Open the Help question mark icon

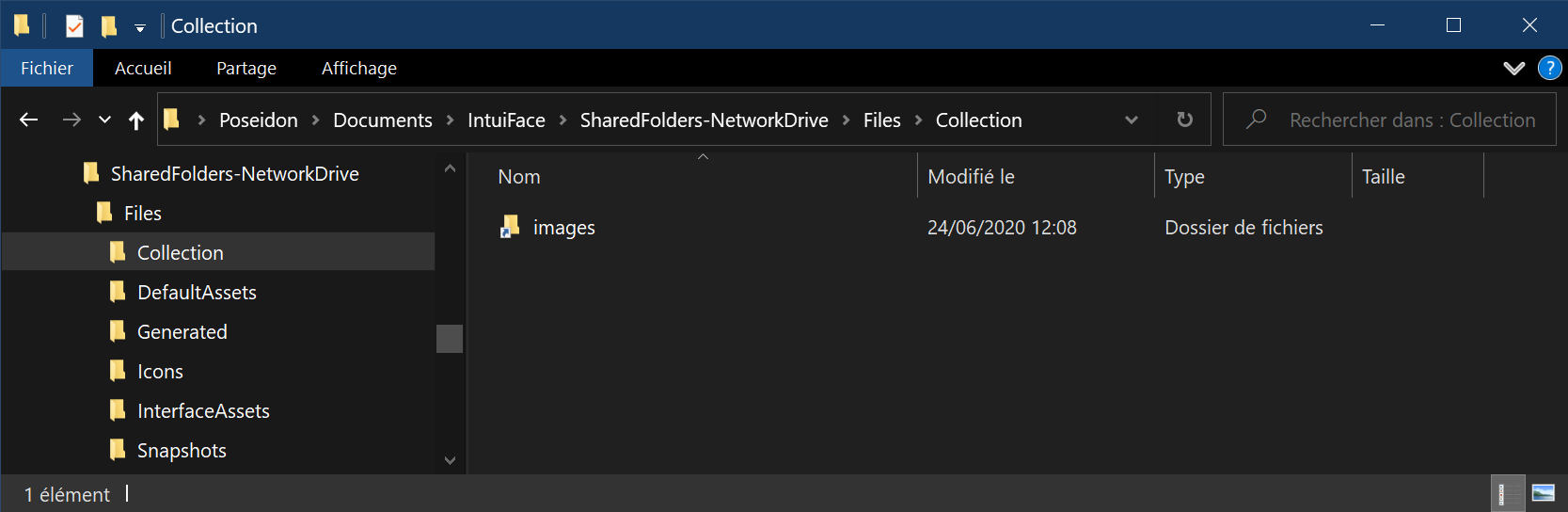1549,68
